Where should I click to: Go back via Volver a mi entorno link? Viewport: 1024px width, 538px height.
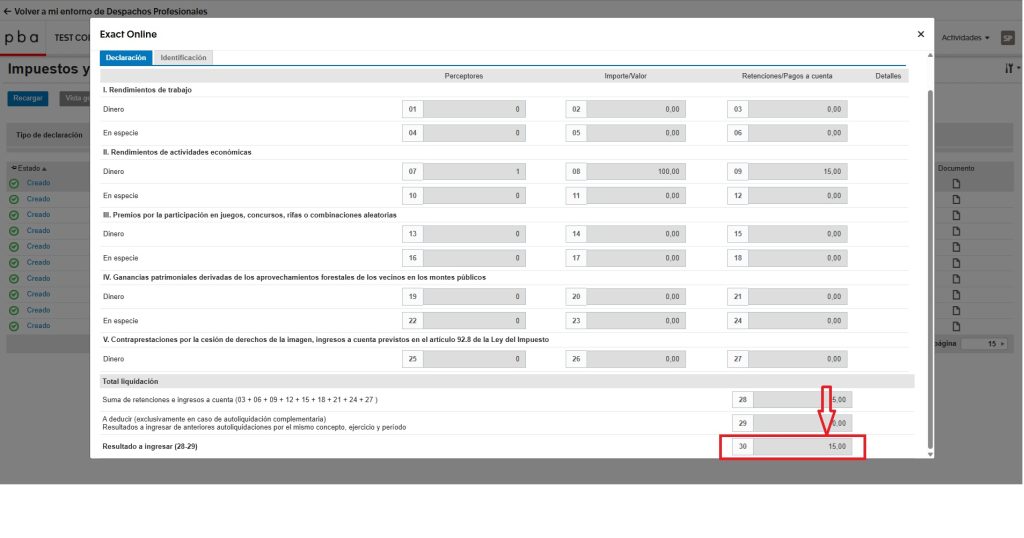pyautogui.click(x=105, y=11)
